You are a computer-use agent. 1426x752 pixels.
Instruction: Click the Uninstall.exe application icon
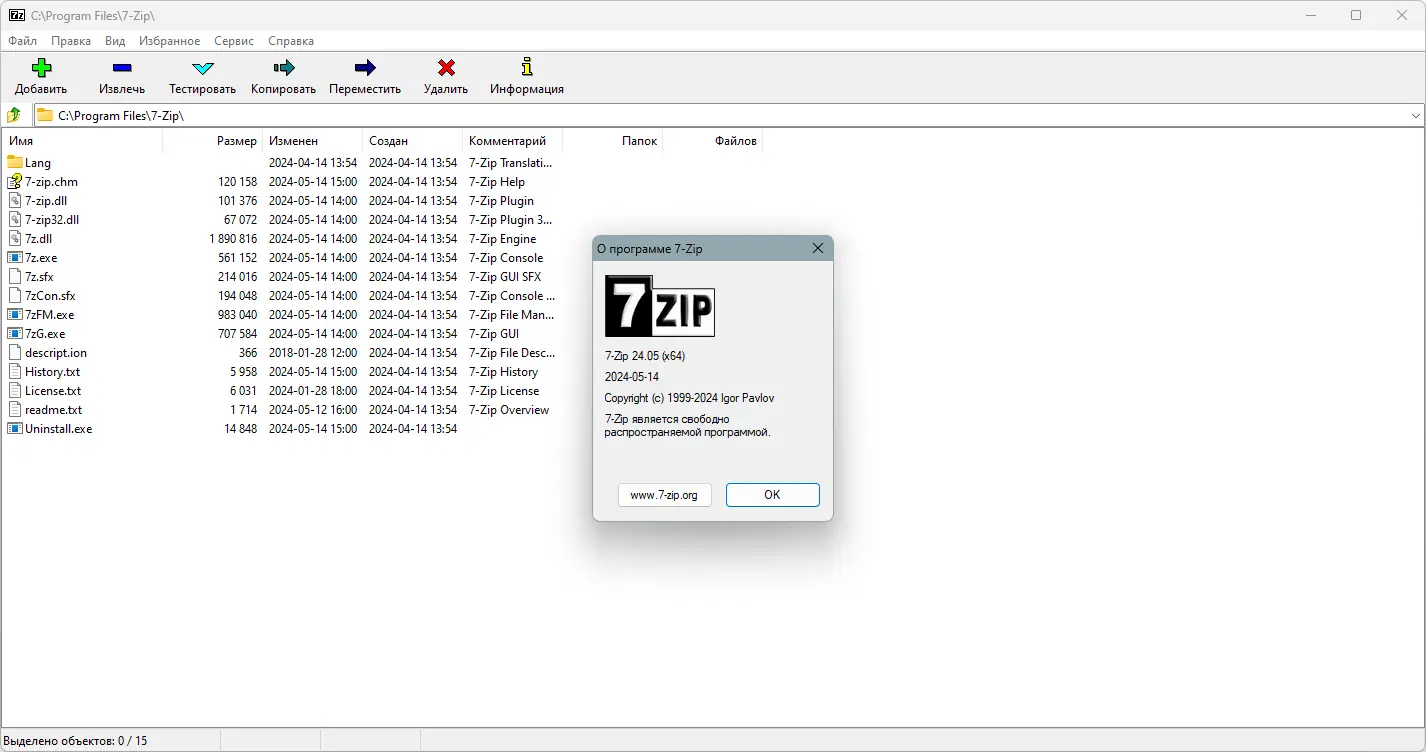[15, 428]
